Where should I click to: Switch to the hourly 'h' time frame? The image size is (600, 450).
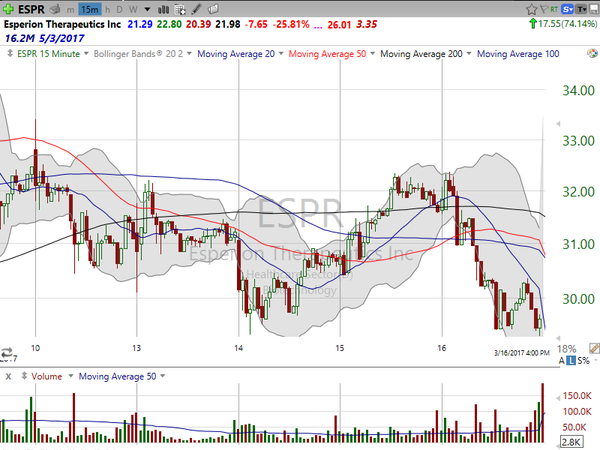[108, 10]
